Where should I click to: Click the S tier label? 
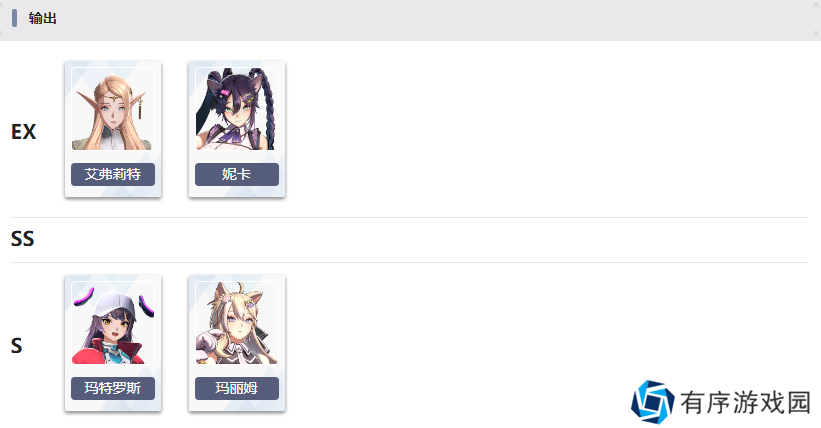(x=17, y=346)
